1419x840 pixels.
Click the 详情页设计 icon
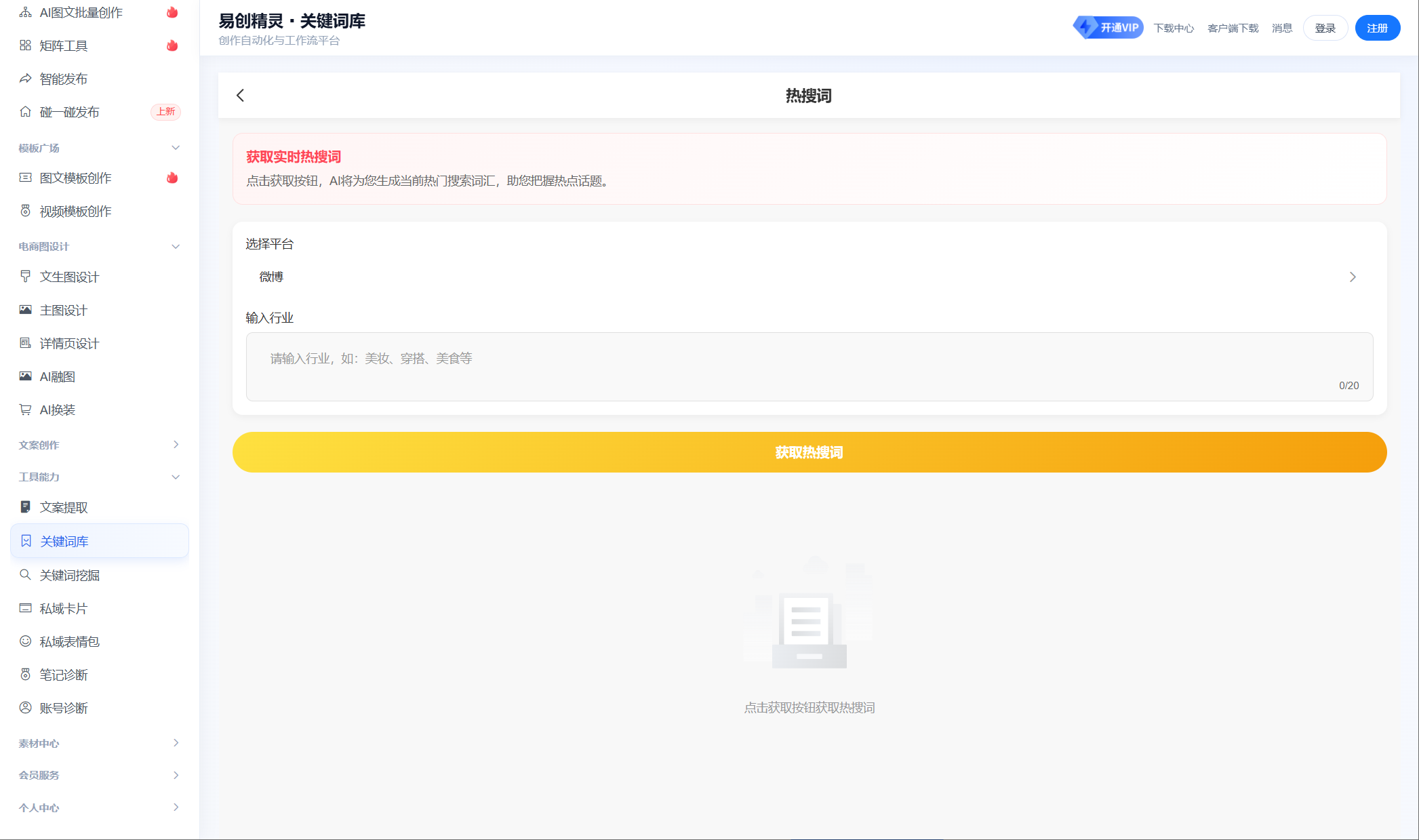pyautogui.click(x=25, y=343)
